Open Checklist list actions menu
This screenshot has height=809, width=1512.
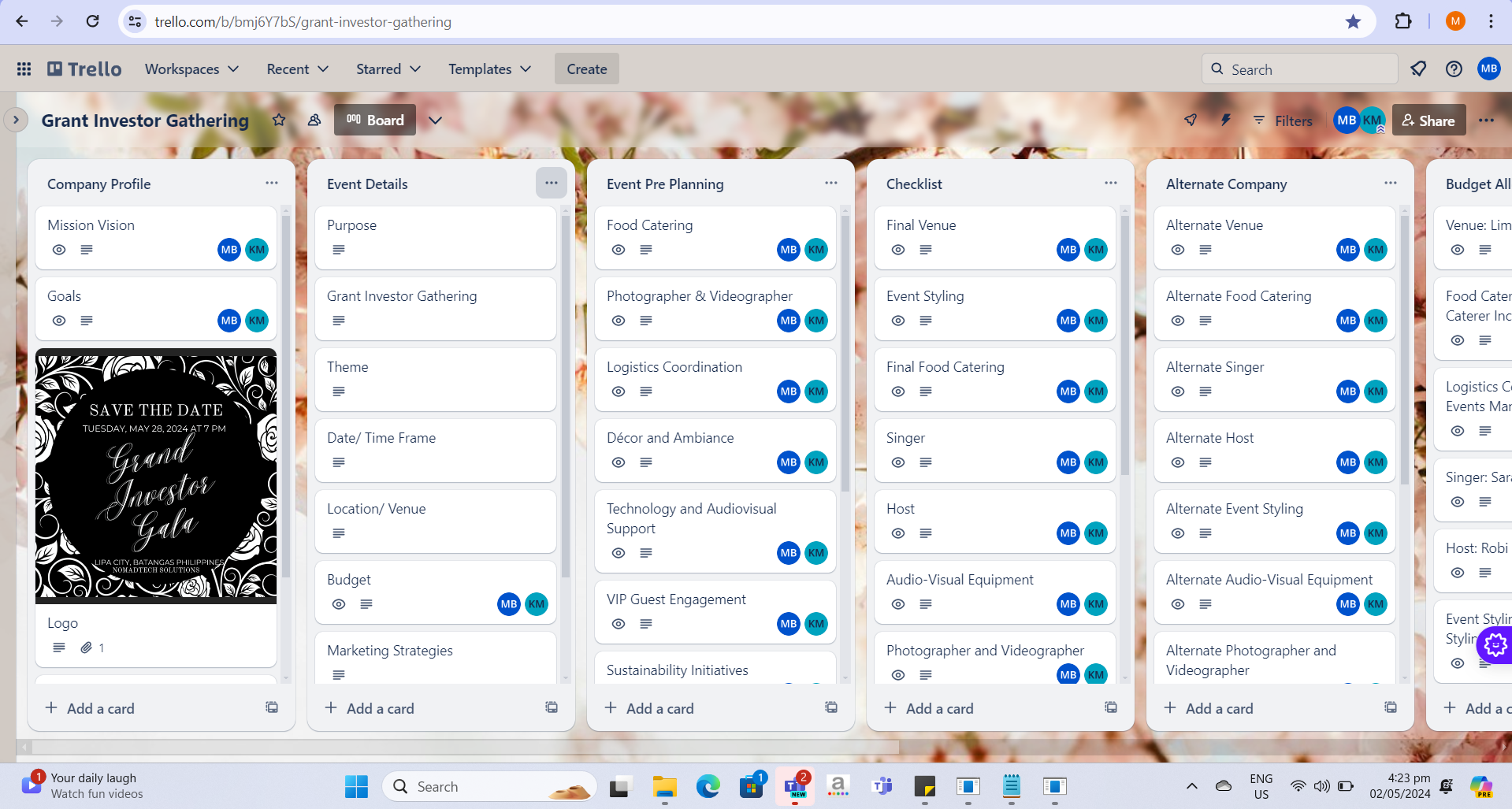pos(1111,183)
